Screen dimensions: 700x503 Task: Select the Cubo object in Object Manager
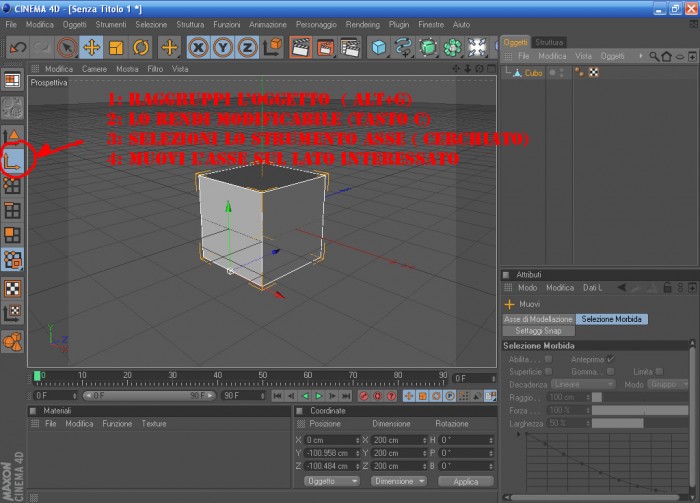click(533, 73)
